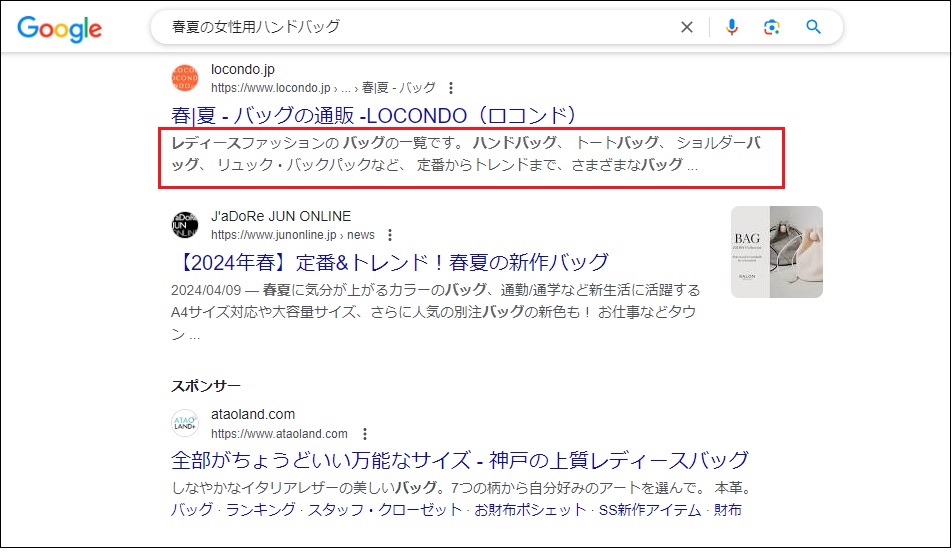Click the locondo.jp favicon
The width and height of the screenshot is (952, 553).
point(185,78)
